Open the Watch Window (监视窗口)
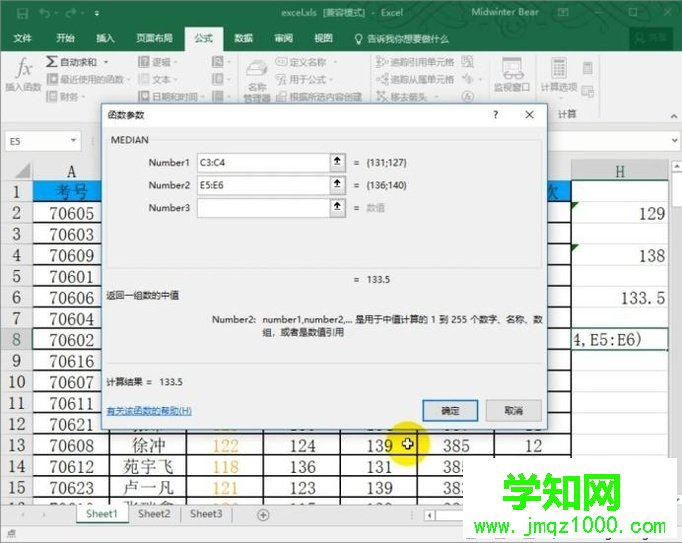The width and height of the screenshot is (682, 543). [512, 74]
